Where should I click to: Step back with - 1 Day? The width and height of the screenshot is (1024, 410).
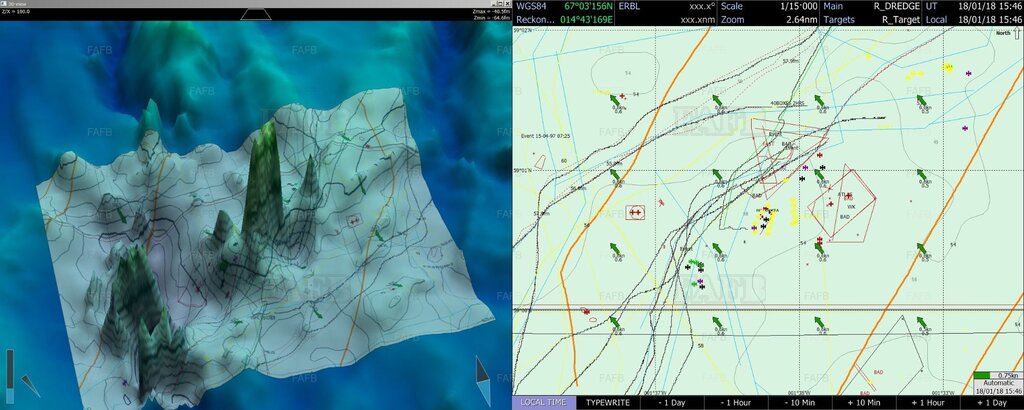click(672, 402)
